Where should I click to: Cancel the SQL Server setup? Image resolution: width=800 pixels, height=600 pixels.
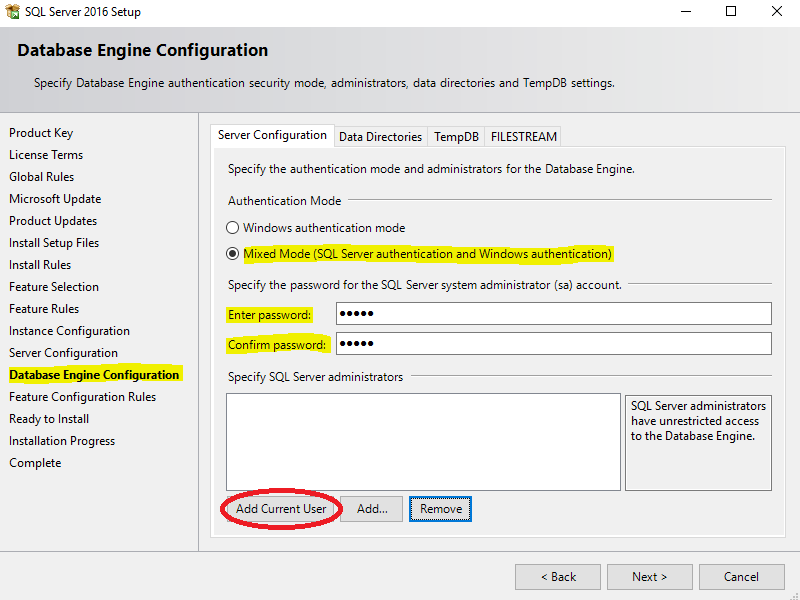[x=741, y=577]
